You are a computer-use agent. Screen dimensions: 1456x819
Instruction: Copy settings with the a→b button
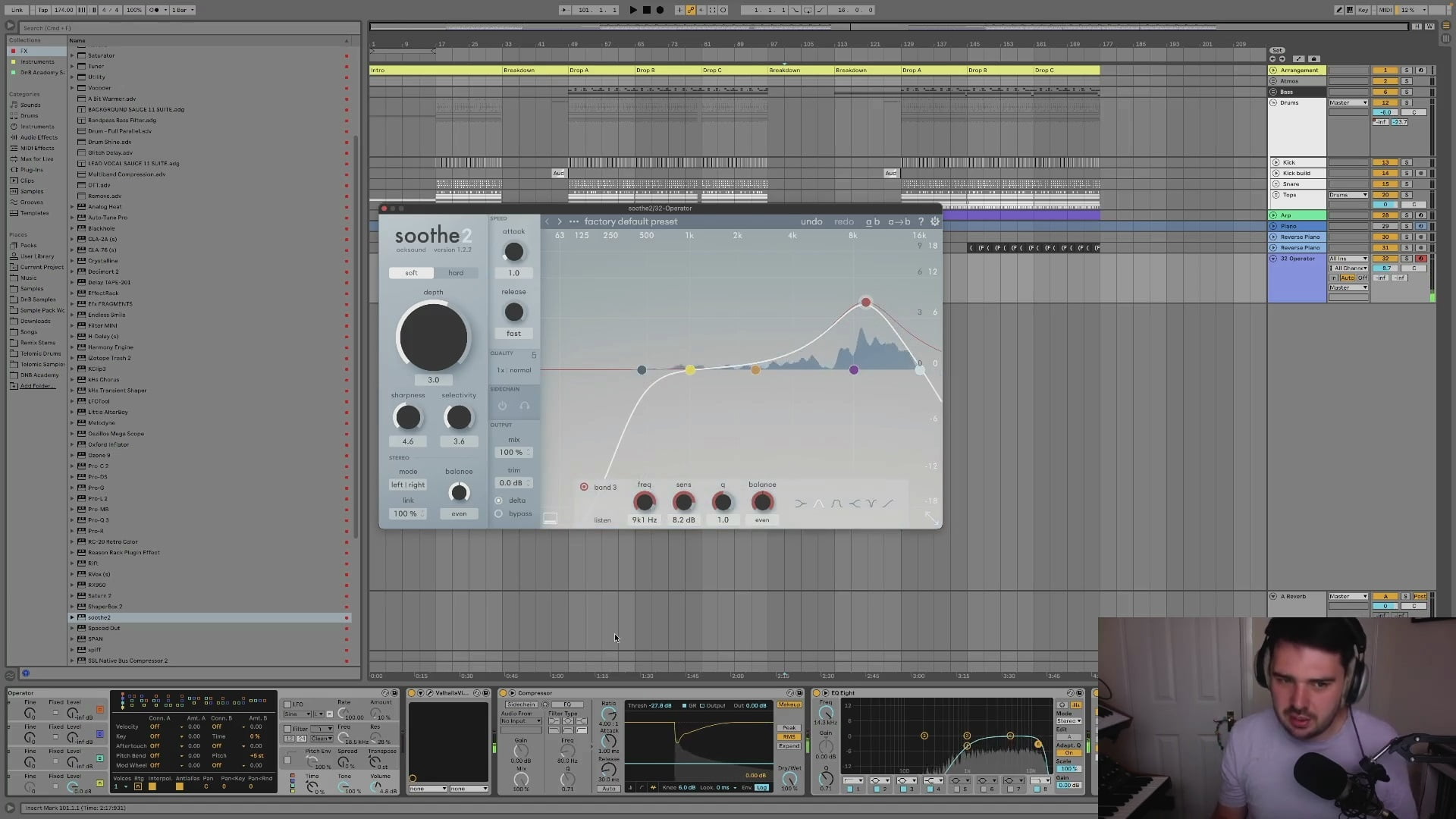pyautogui.click(x=899, y=222)
